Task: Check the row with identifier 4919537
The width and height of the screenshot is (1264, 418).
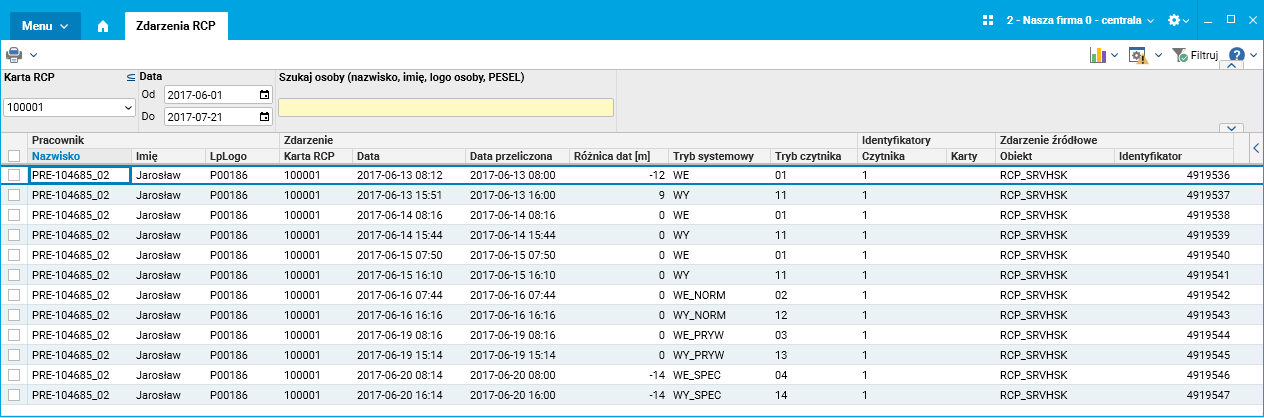Action: click(14, 195)
